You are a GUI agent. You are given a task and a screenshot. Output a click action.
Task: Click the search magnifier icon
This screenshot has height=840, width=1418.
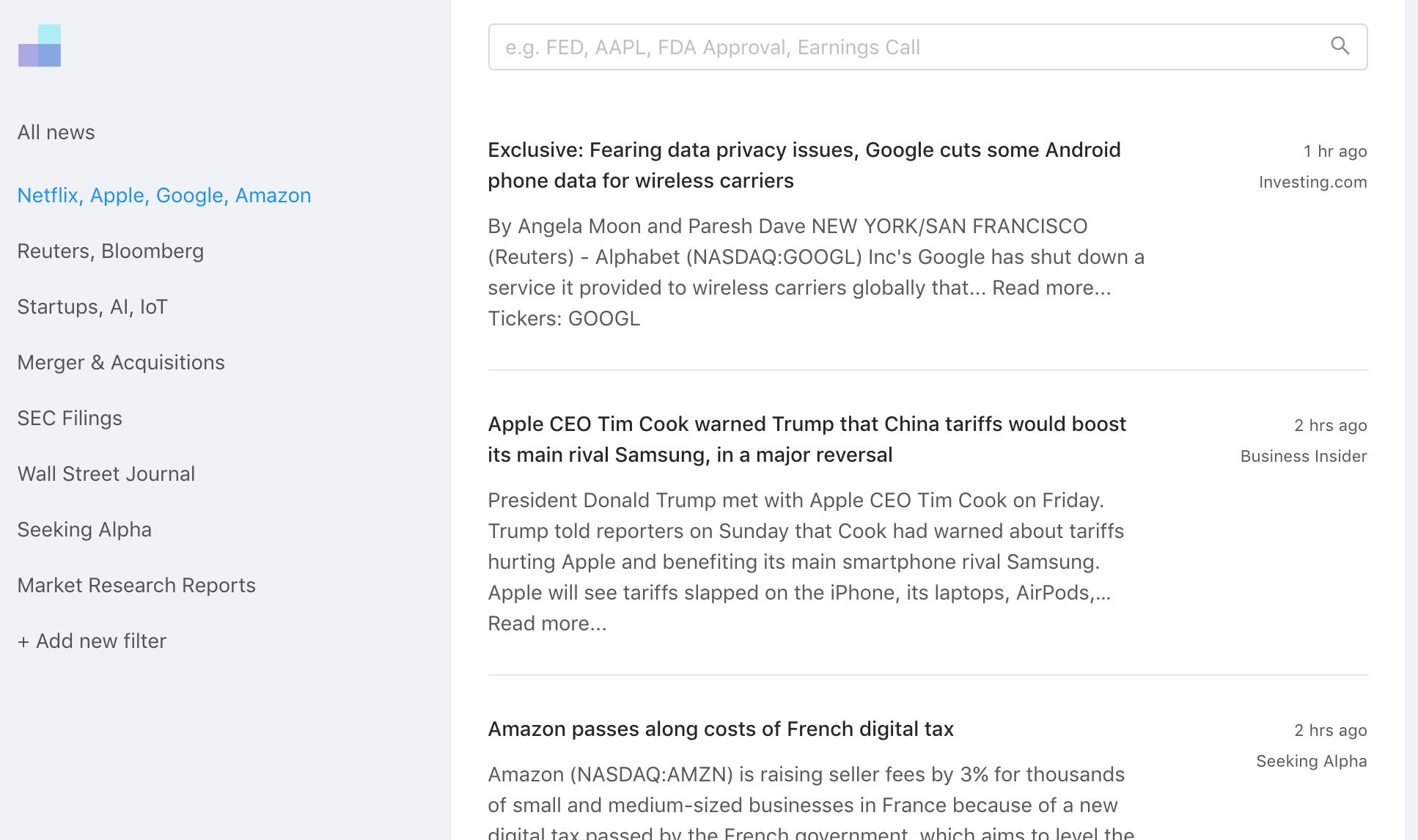click(1340, 46)
